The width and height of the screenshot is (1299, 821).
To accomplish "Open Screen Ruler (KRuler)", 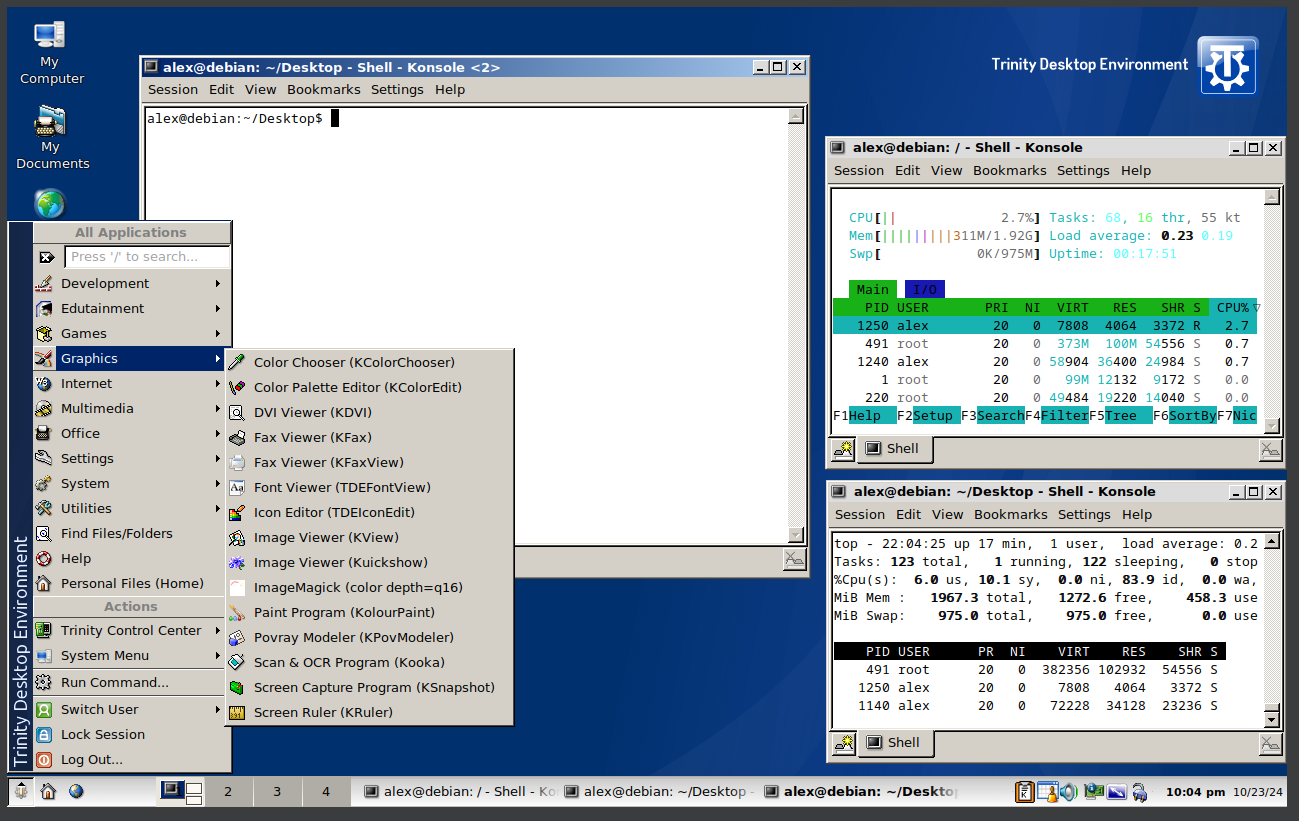I will coord(322,712).
